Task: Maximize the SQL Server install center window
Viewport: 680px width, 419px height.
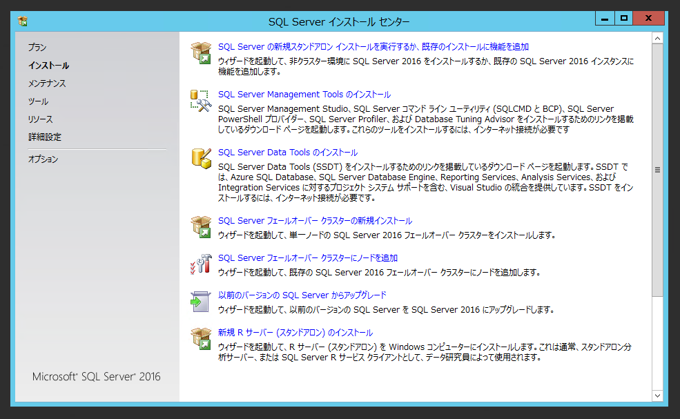Action: [x=624, y=18]
